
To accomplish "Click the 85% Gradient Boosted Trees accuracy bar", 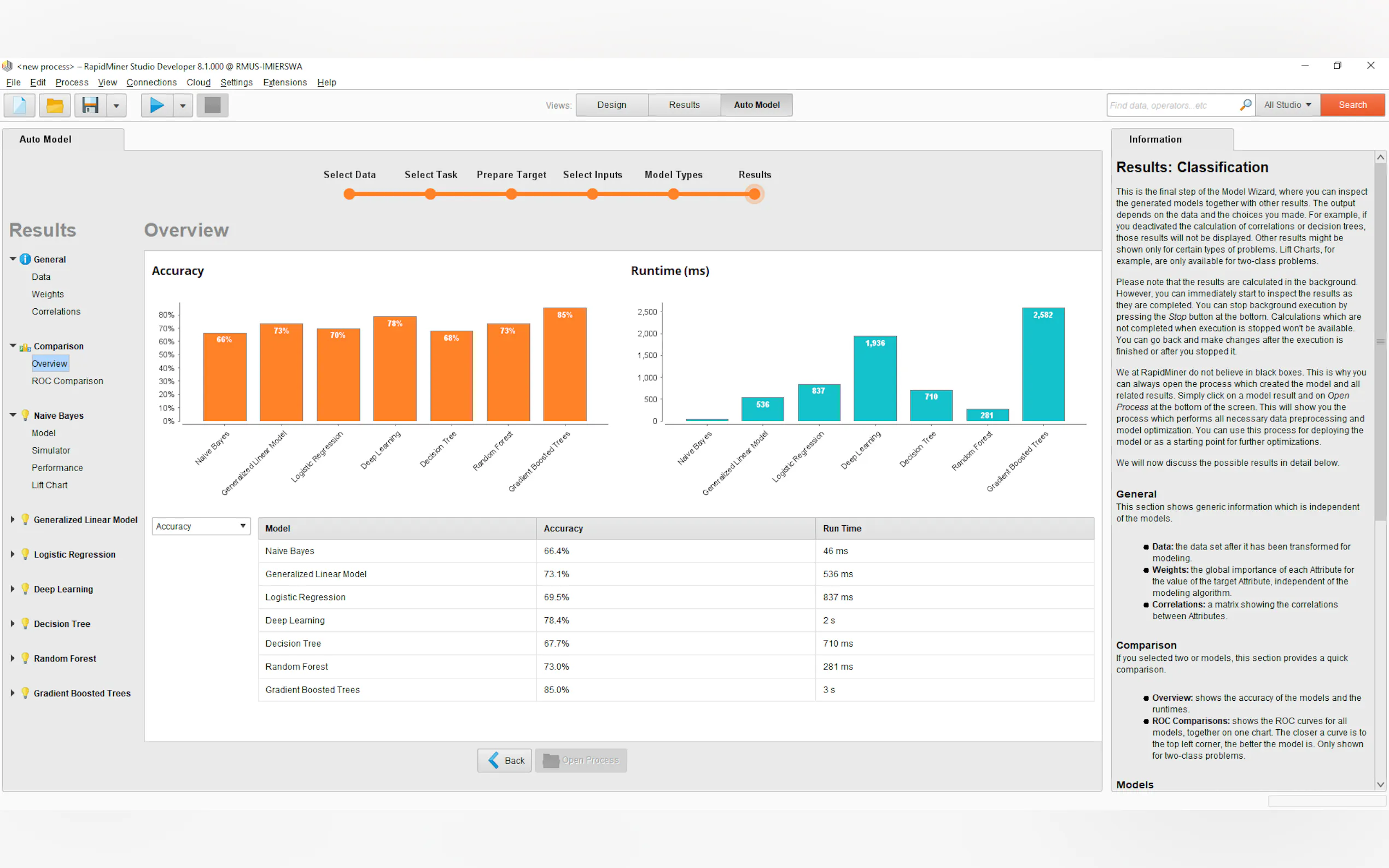I will (x=564, y=365).
